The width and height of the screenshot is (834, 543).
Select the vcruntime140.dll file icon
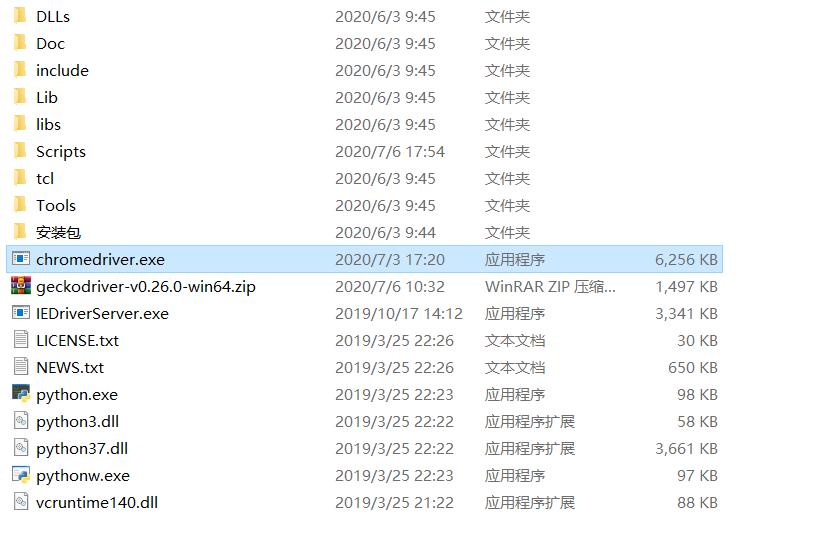point(21,502)
